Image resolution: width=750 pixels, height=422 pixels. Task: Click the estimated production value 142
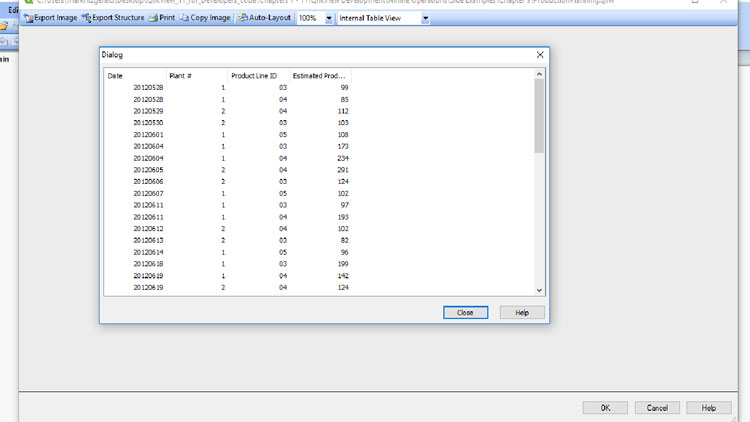pos(343,276)
